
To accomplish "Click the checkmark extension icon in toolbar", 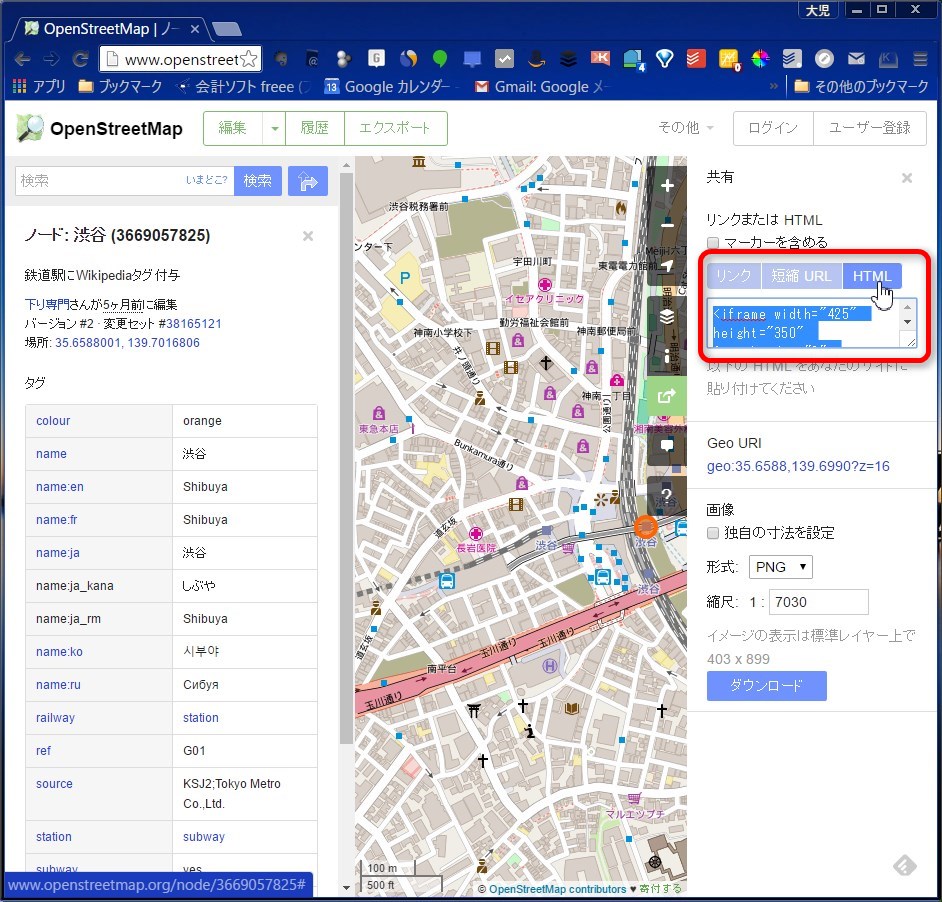I will [504, 59].
